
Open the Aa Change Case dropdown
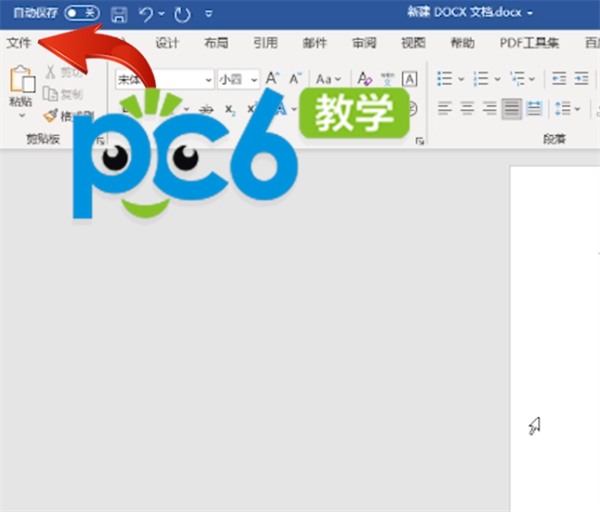[x=328, y=79]
